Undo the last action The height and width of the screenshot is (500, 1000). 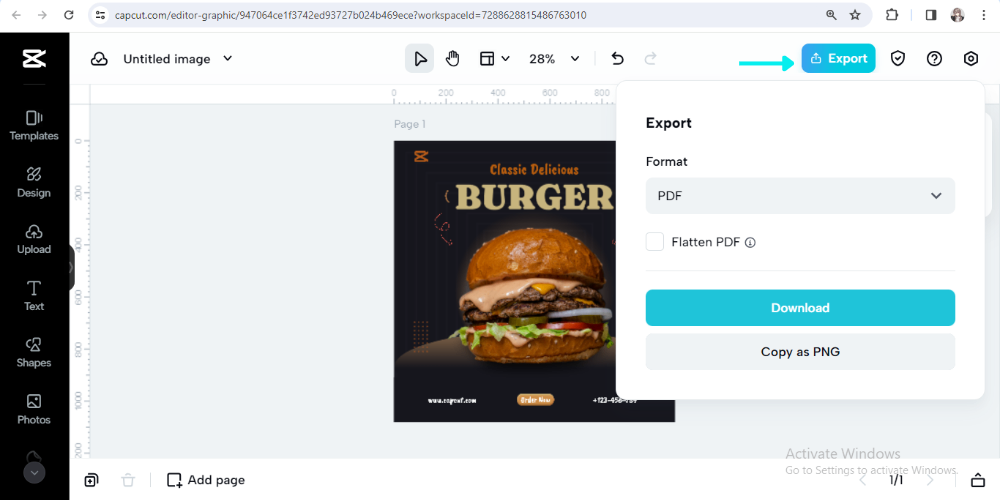click(617, 59)
